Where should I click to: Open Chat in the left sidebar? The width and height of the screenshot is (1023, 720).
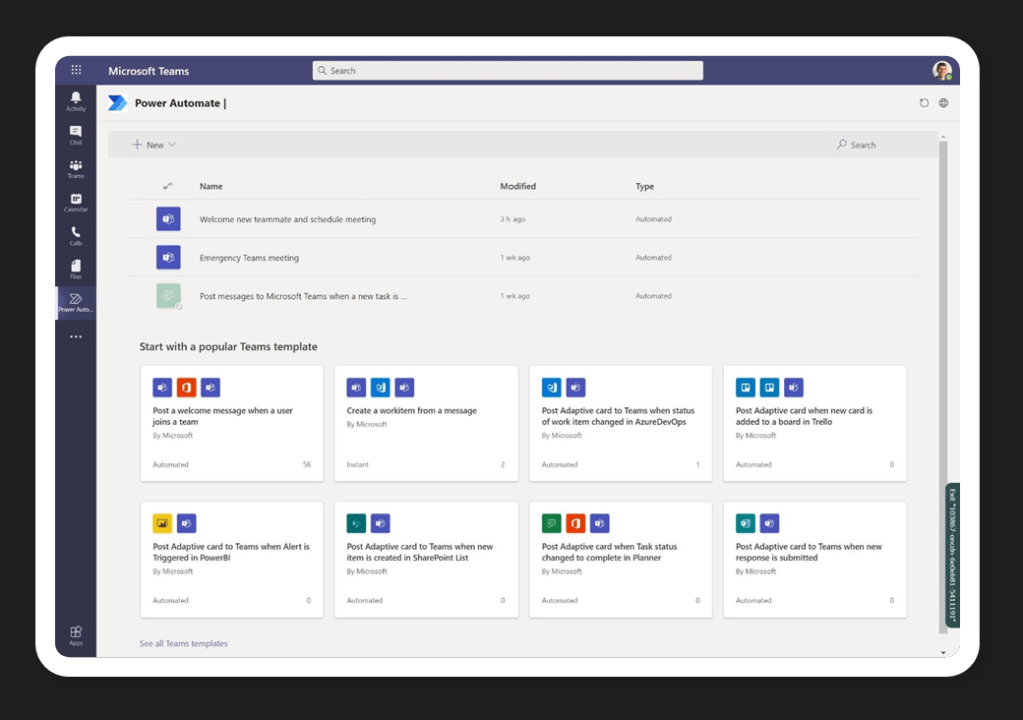click(76, 134)
